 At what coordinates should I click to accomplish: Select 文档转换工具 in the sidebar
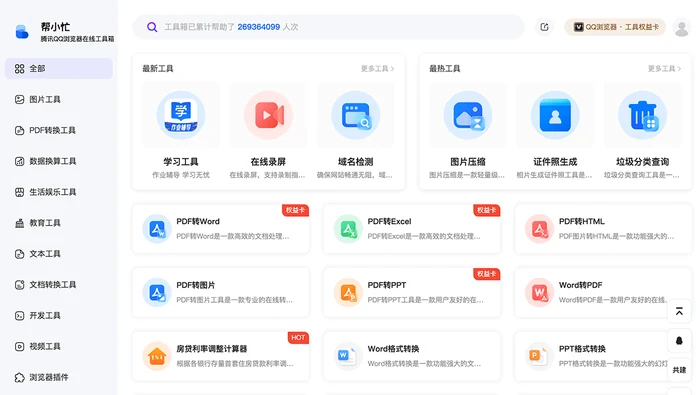click(x=59, y=285)
